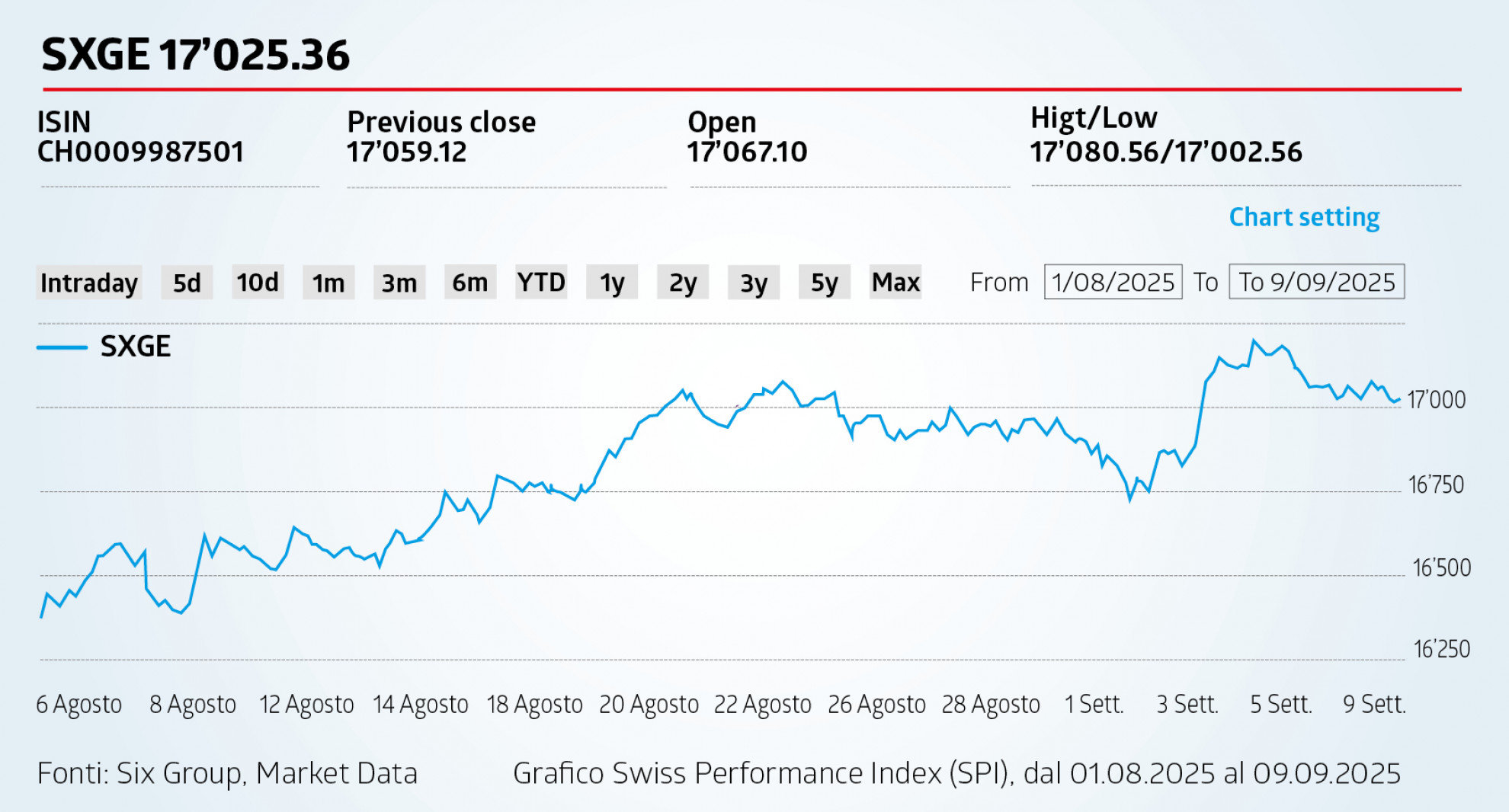The width and height of the screenshot is (1509, 812).
Task: Open the Chart setting link
Action: tap(1304, 218)
